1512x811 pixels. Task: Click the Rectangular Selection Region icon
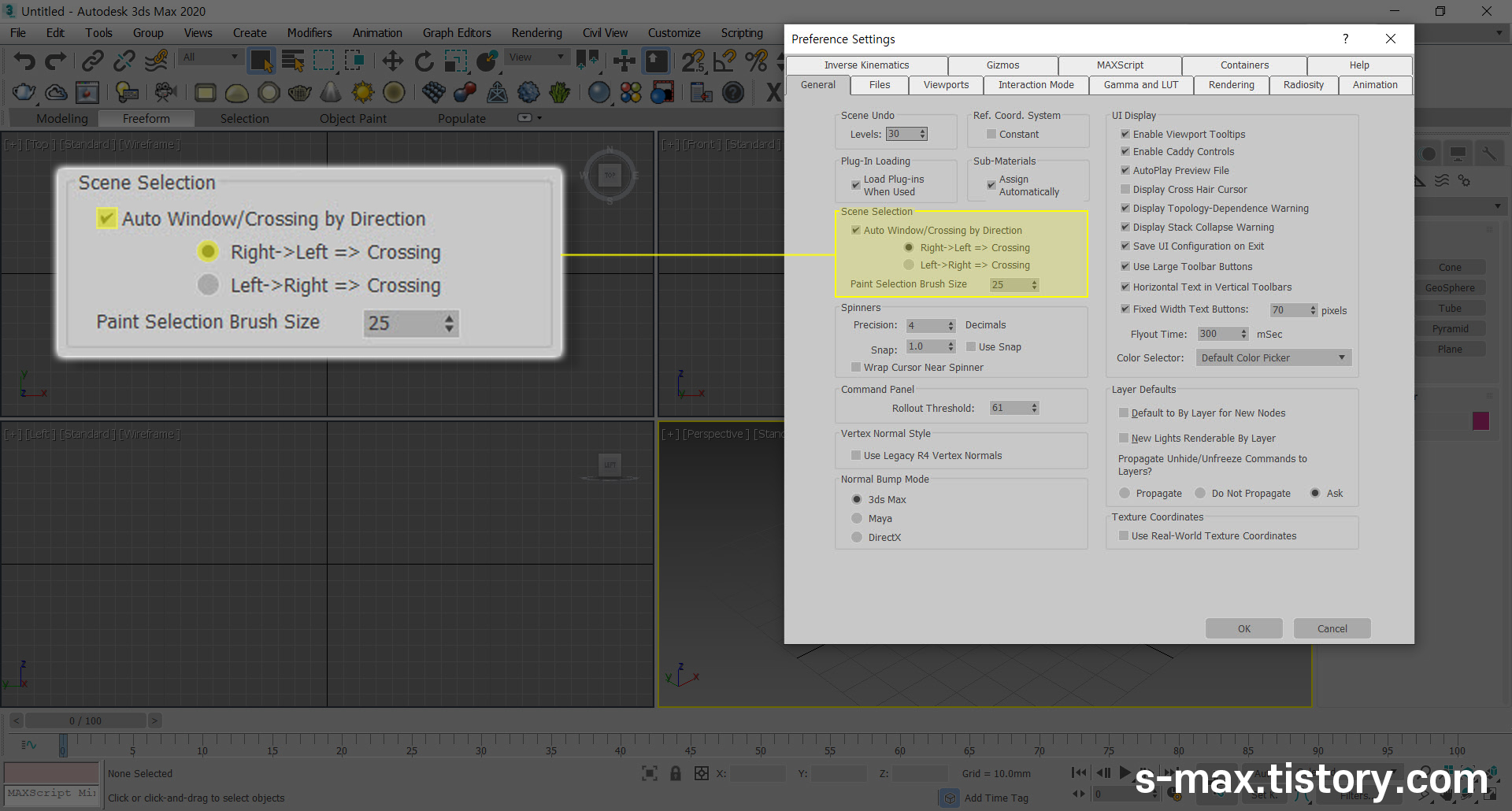324,61
